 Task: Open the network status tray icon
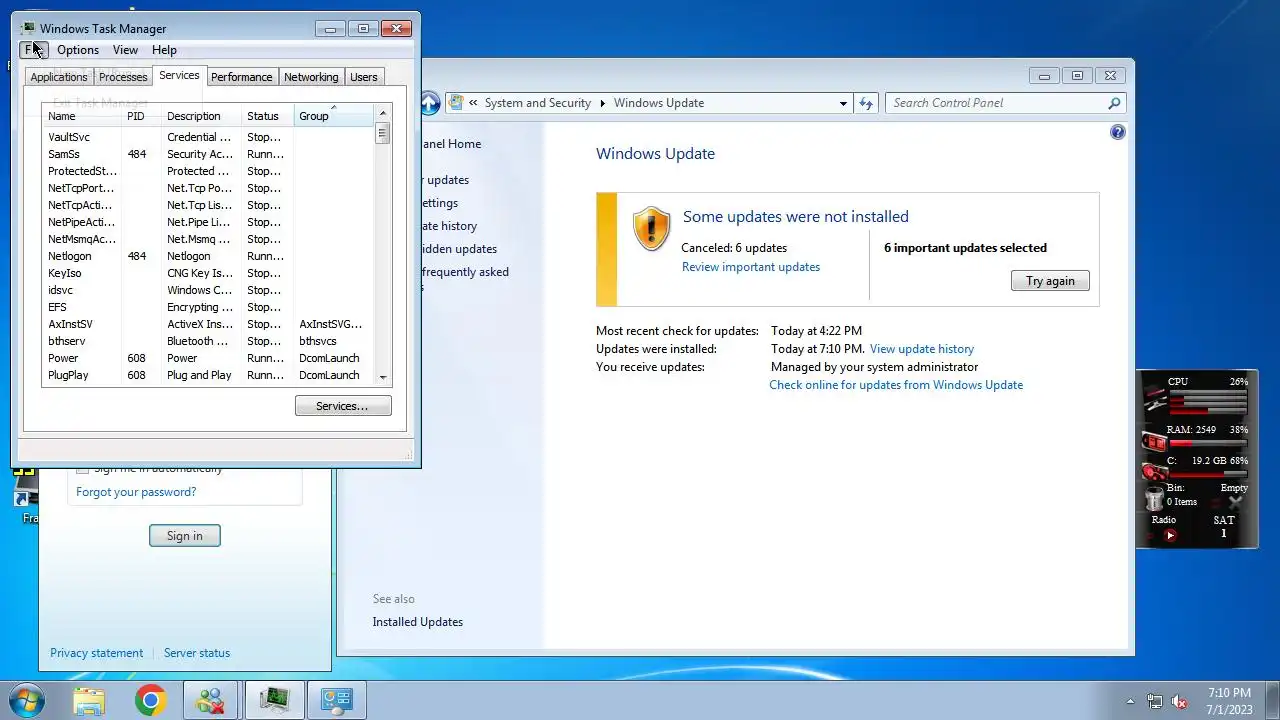(x=1155, y=701)
